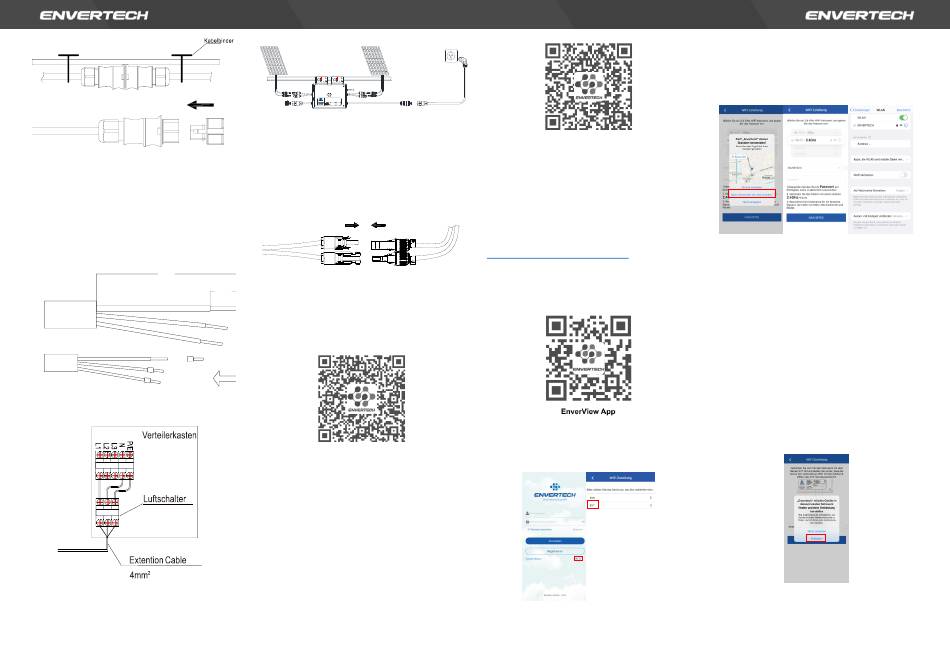Click the Envertech logo in the left header

point(94,15)
